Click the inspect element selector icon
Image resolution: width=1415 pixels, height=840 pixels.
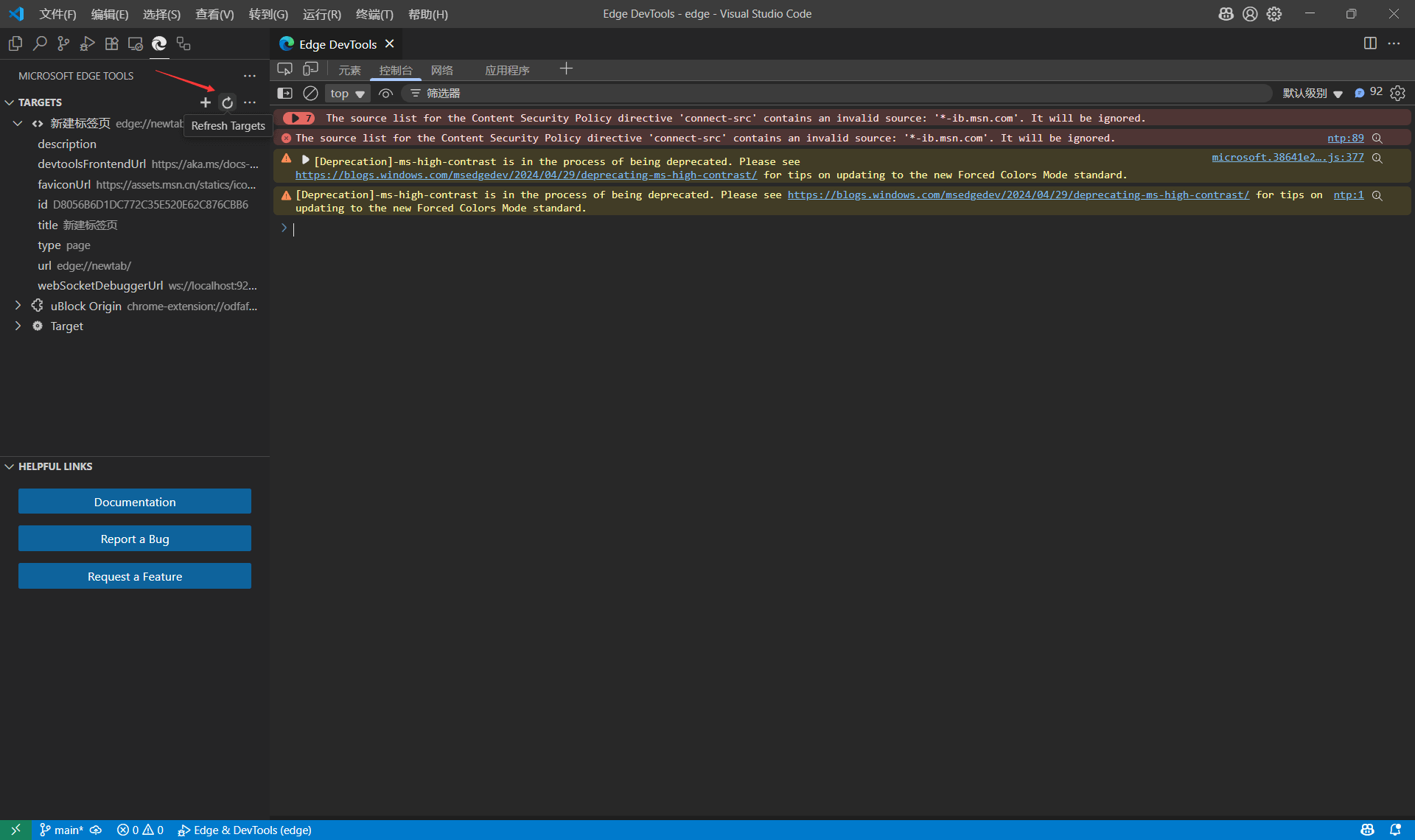tap(285, 69)
